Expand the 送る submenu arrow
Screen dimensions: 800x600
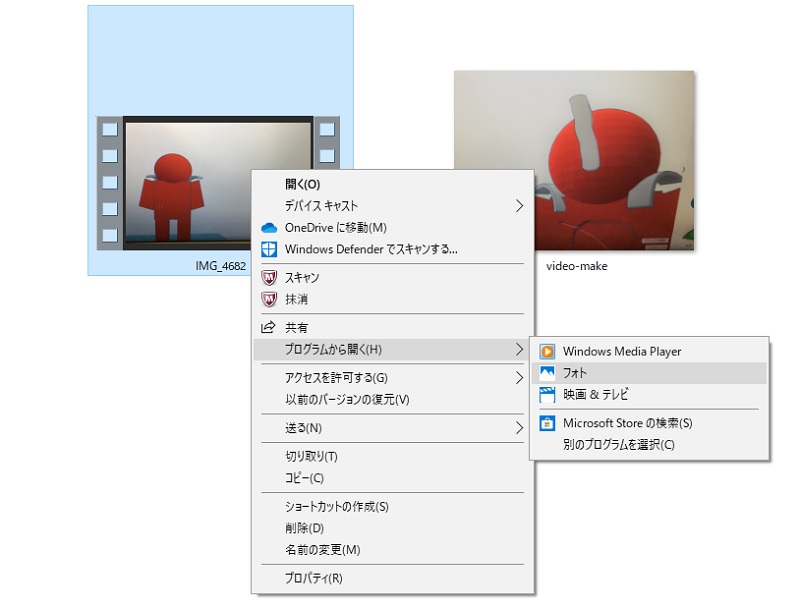point(519,428)
